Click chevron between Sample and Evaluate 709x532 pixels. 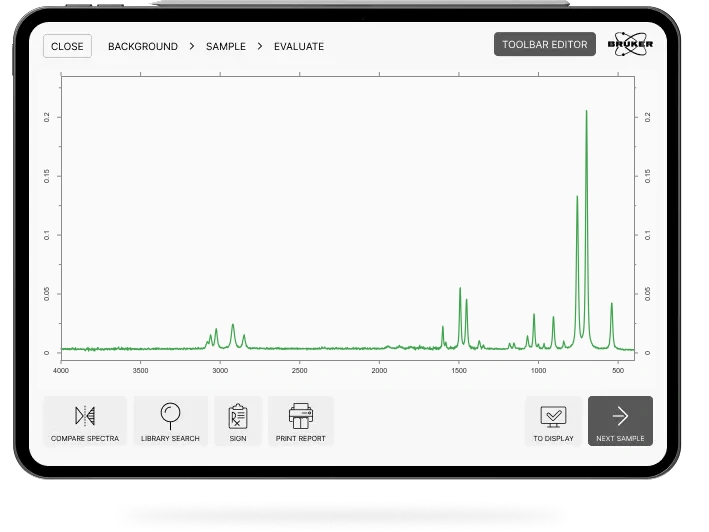(x=260, y=46)
